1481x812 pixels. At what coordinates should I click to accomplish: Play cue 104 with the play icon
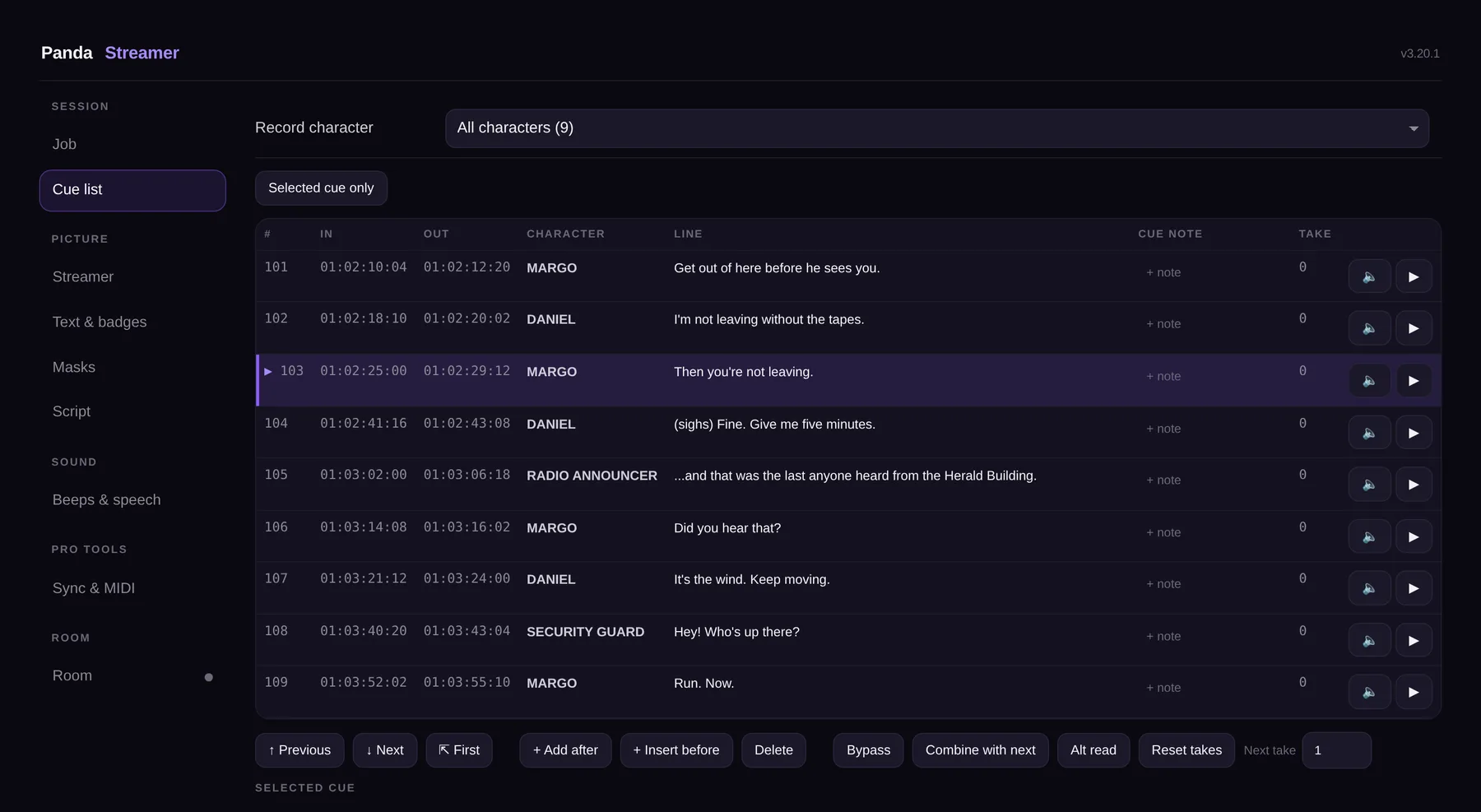point(1414,433)
